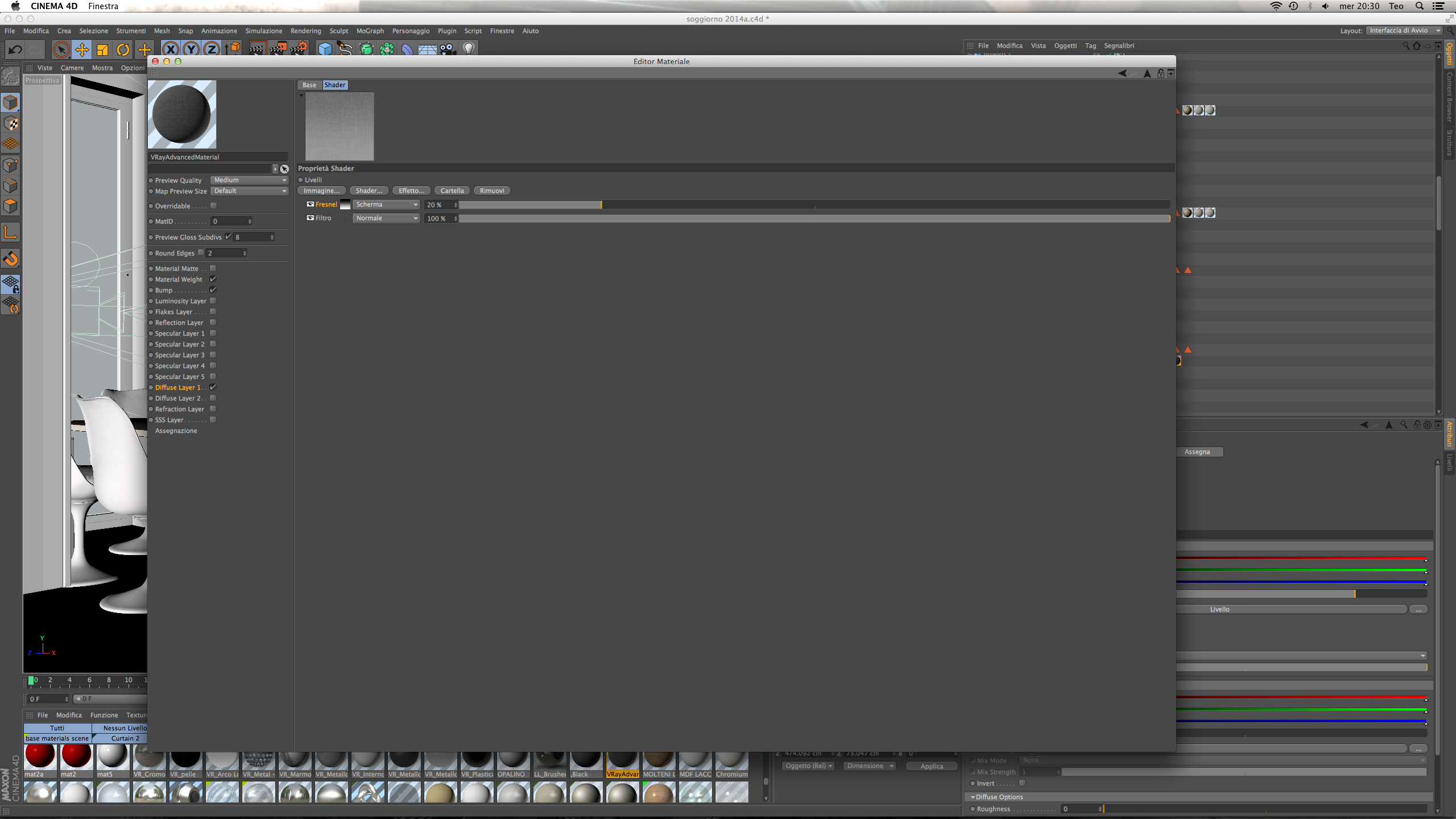Select the Move tool in toolbar
The height and width of the screenshot is (819, 1456).
pos(82,50)
